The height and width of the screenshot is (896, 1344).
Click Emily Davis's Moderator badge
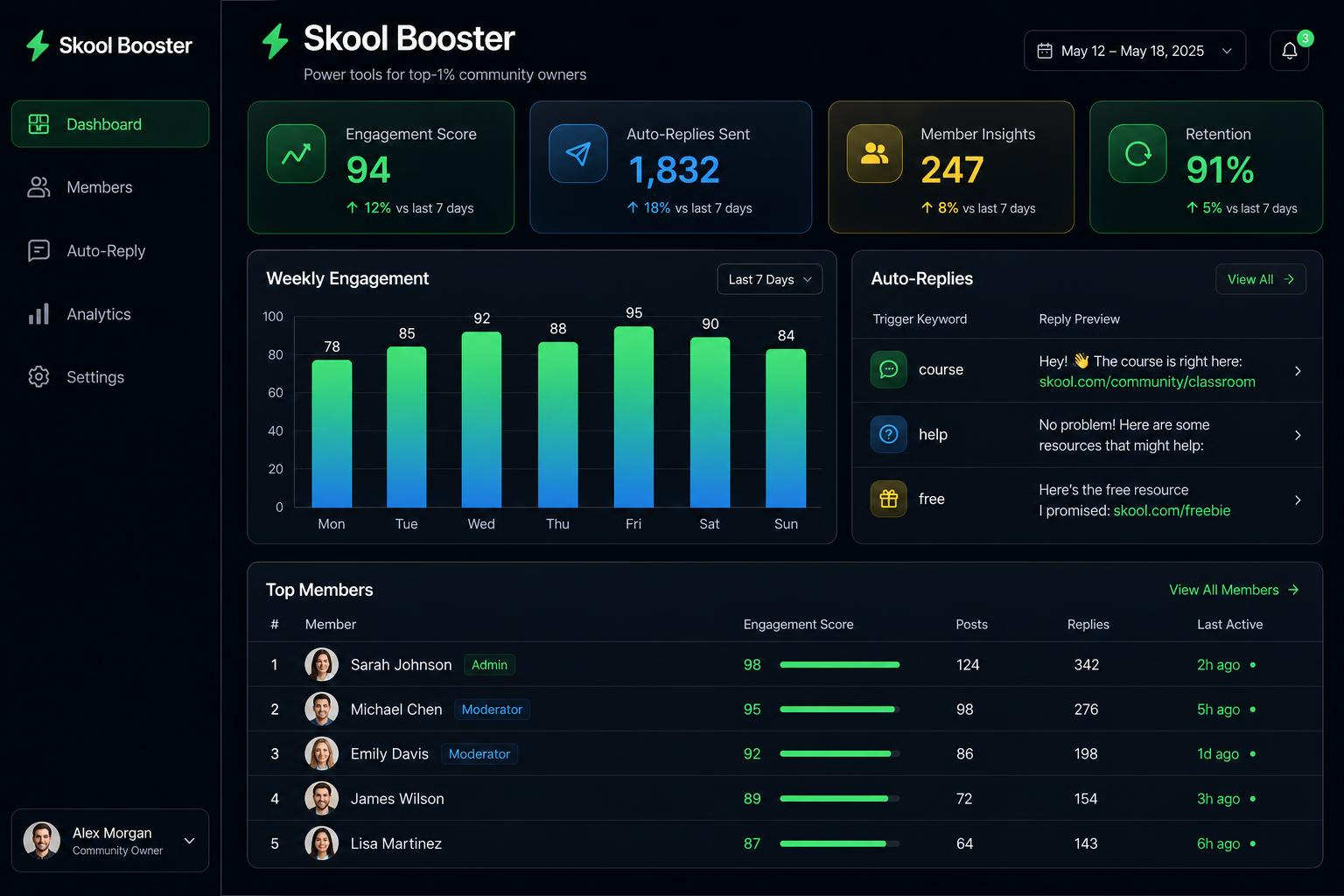(479, 754)
